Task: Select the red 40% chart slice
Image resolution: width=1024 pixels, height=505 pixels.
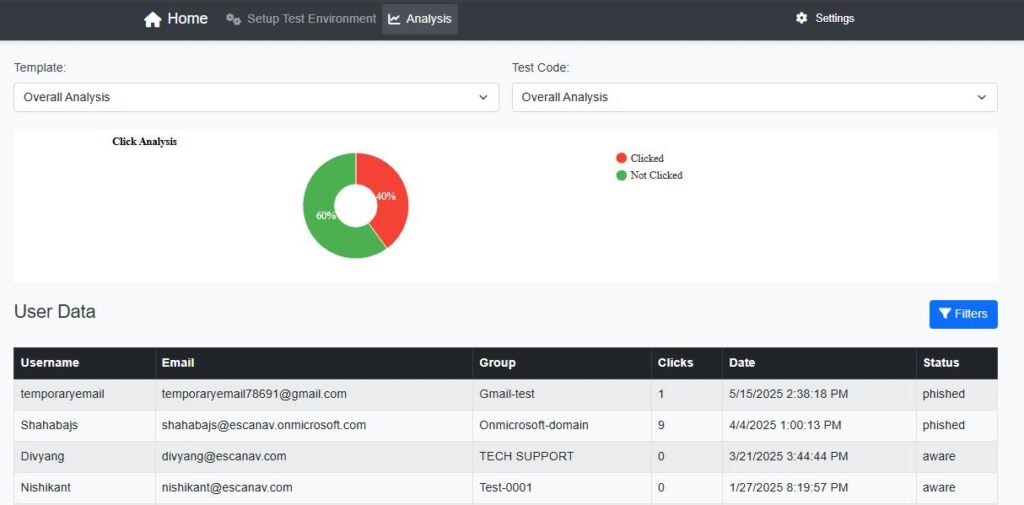Action: (x=391, y=196)
